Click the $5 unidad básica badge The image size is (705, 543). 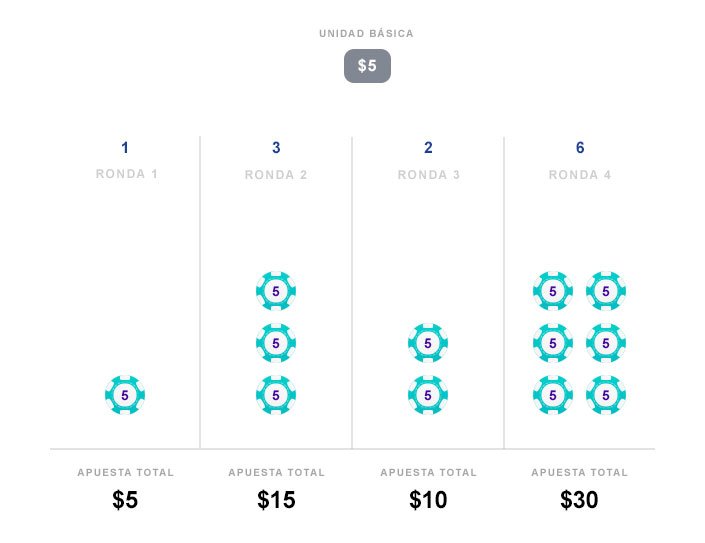[367, 66]
